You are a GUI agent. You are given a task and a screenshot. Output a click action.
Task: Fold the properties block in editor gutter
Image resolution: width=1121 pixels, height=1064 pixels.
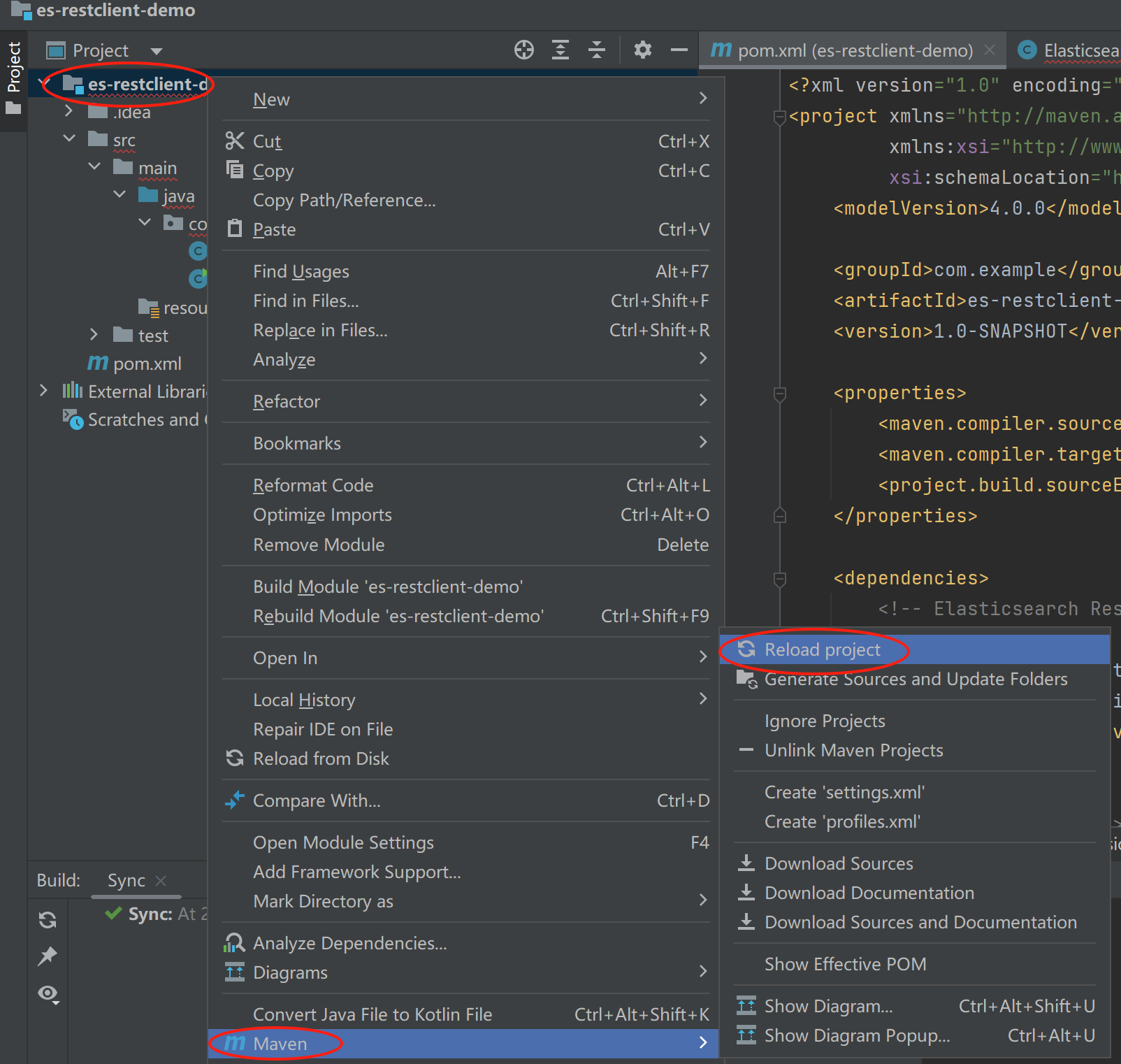(780, 394)
